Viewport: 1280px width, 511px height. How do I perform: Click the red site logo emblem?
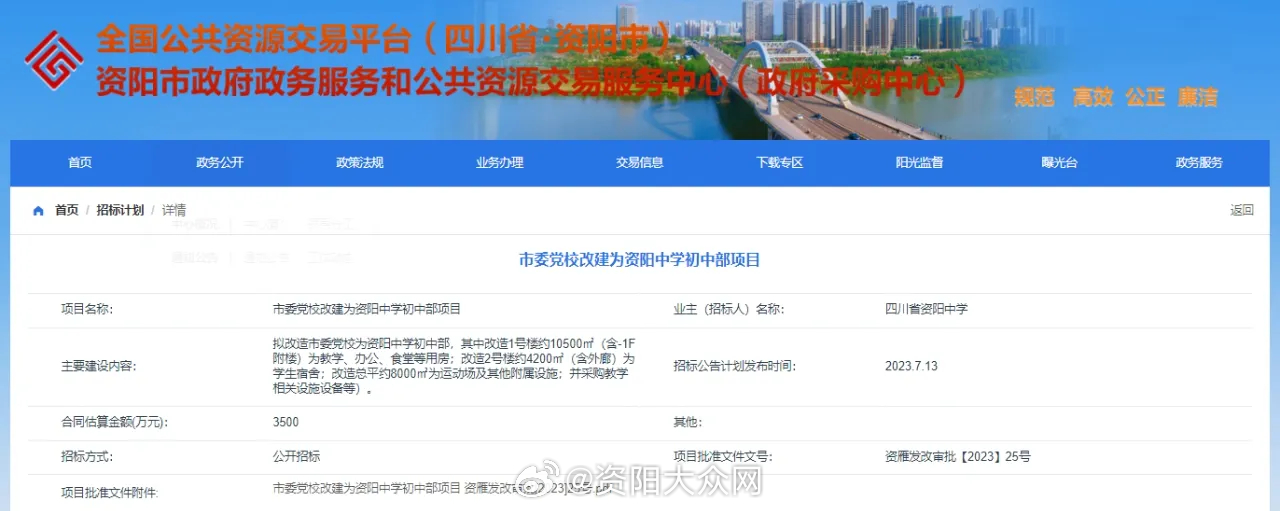[54, 60]
